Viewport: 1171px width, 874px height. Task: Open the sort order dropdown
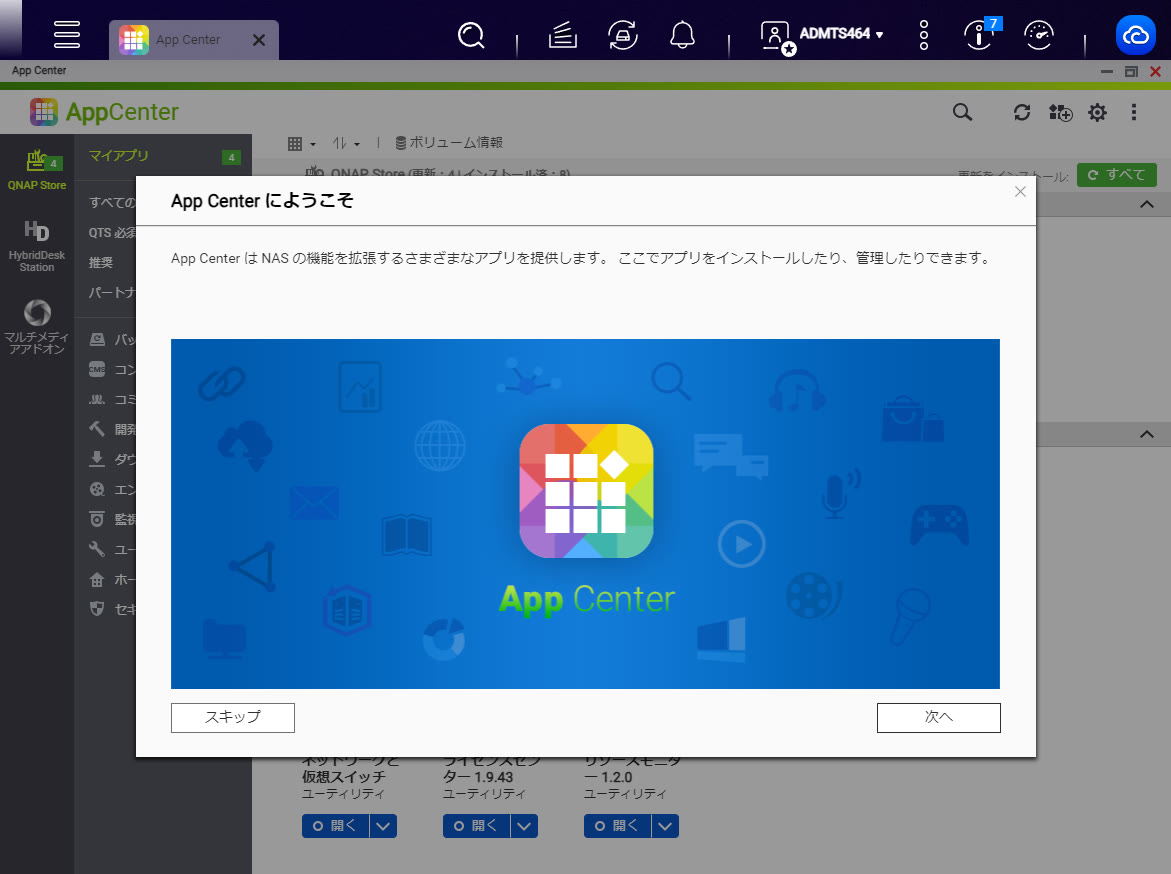[x=346, y=143]
